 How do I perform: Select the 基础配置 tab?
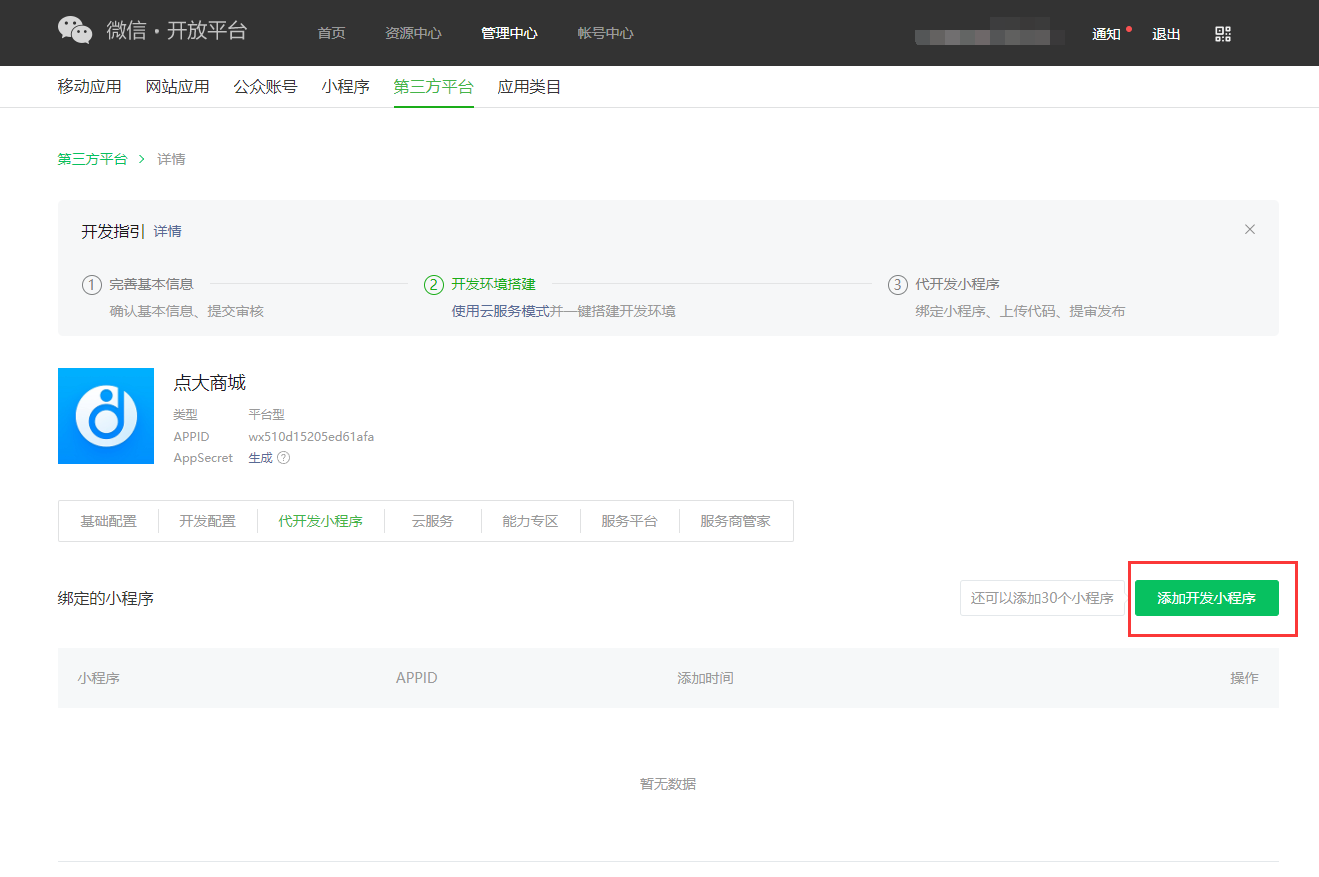coord(109,521)
